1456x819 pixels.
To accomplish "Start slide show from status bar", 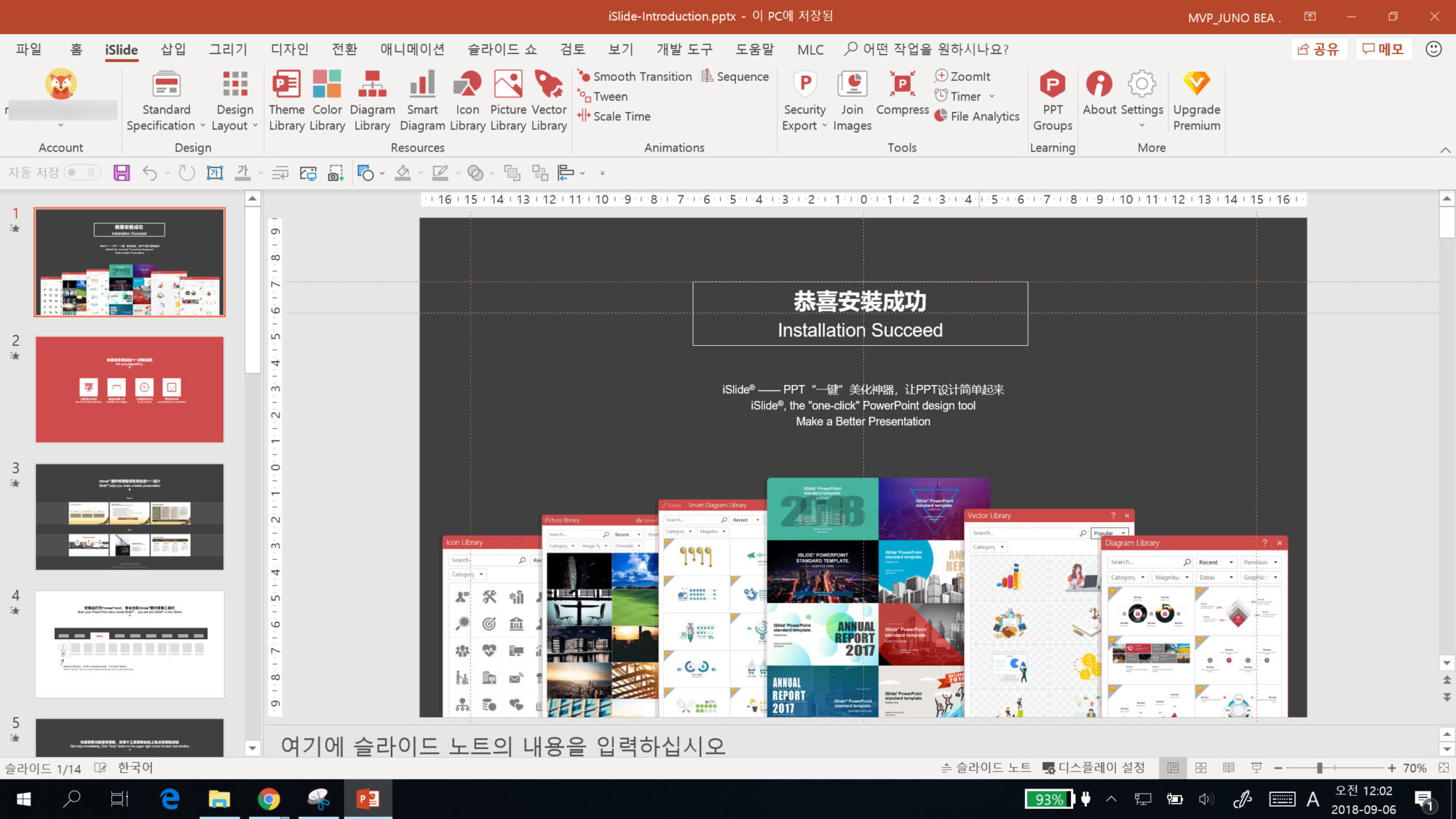I will pos(1257,767).
